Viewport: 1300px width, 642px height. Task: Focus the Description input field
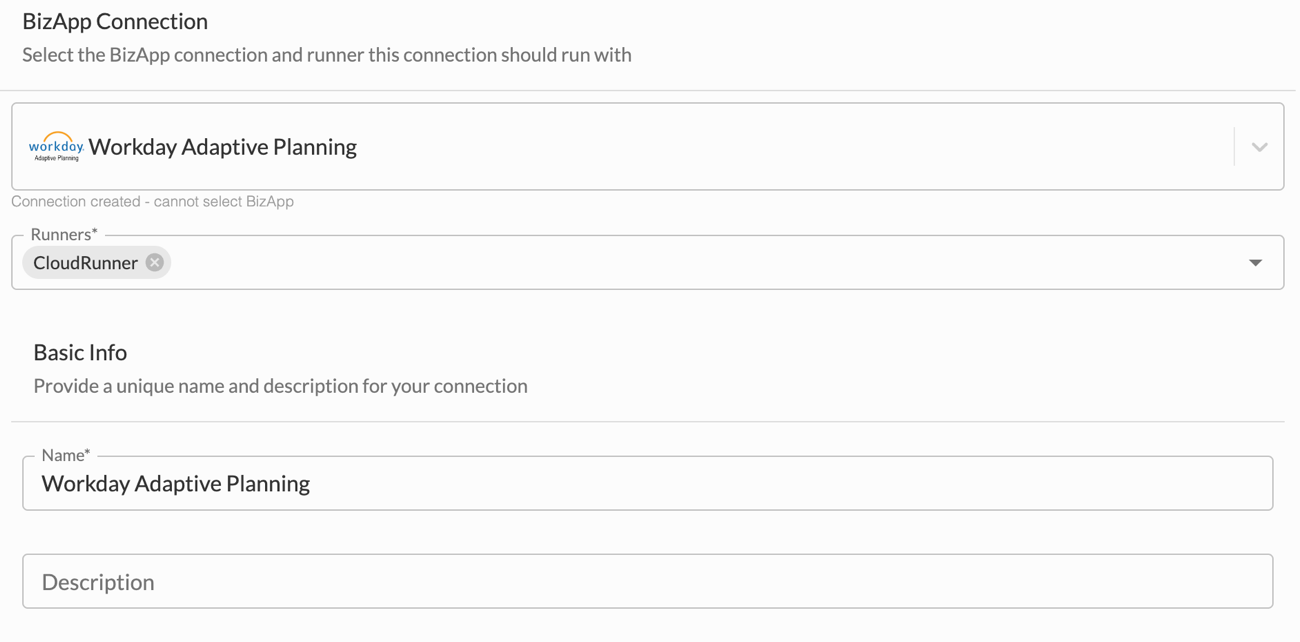pyautogui.click(x=647, y=581)
